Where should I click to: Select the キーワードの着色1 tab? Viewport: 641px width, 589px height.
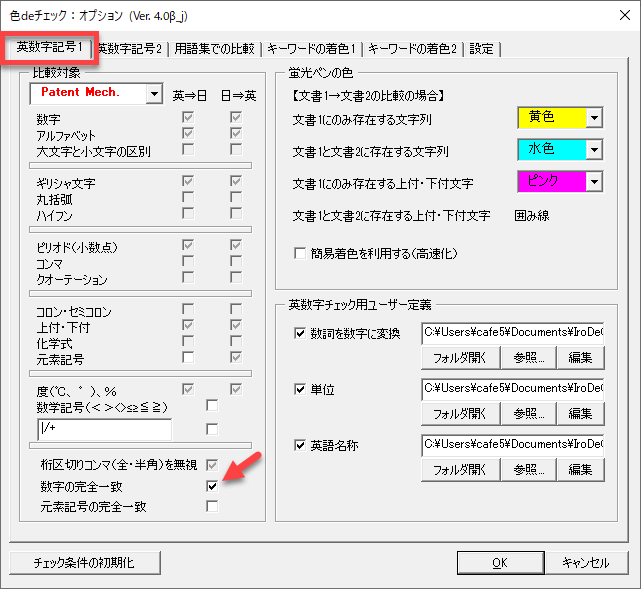[313, 48]
